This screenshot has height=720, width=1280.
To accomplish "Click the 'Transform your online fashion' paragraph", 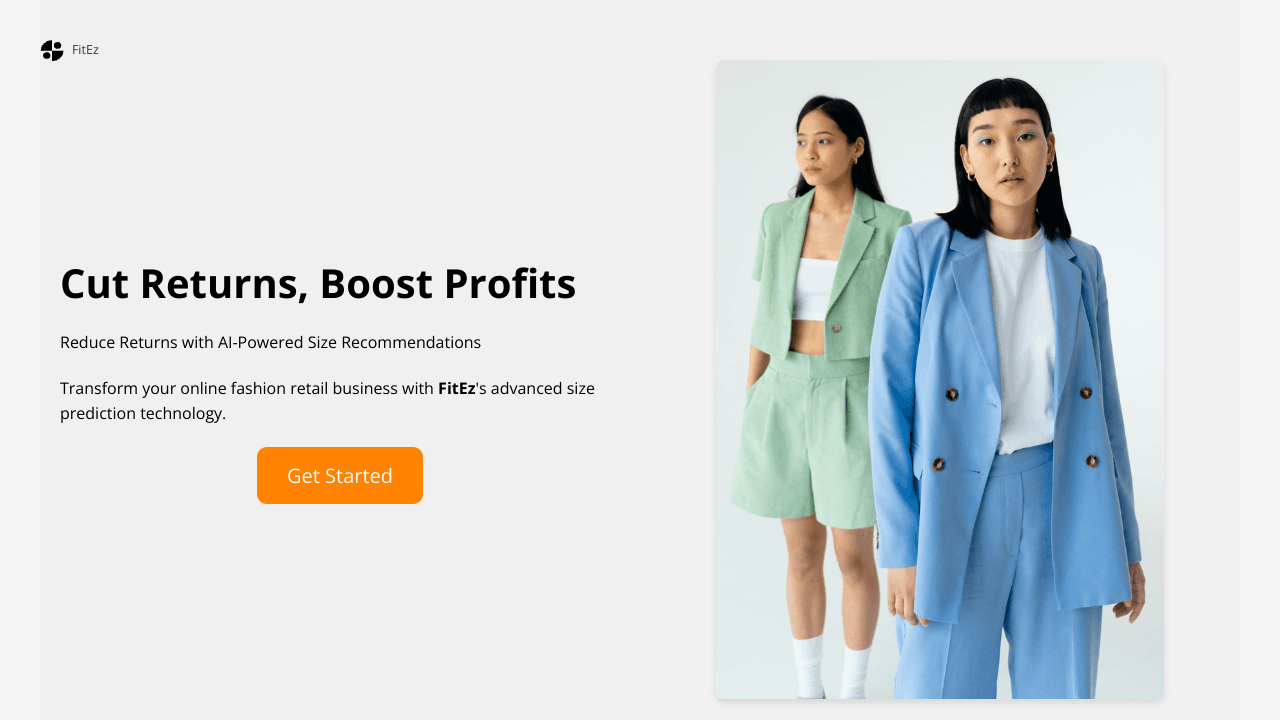I will click(x=327, y=400).
